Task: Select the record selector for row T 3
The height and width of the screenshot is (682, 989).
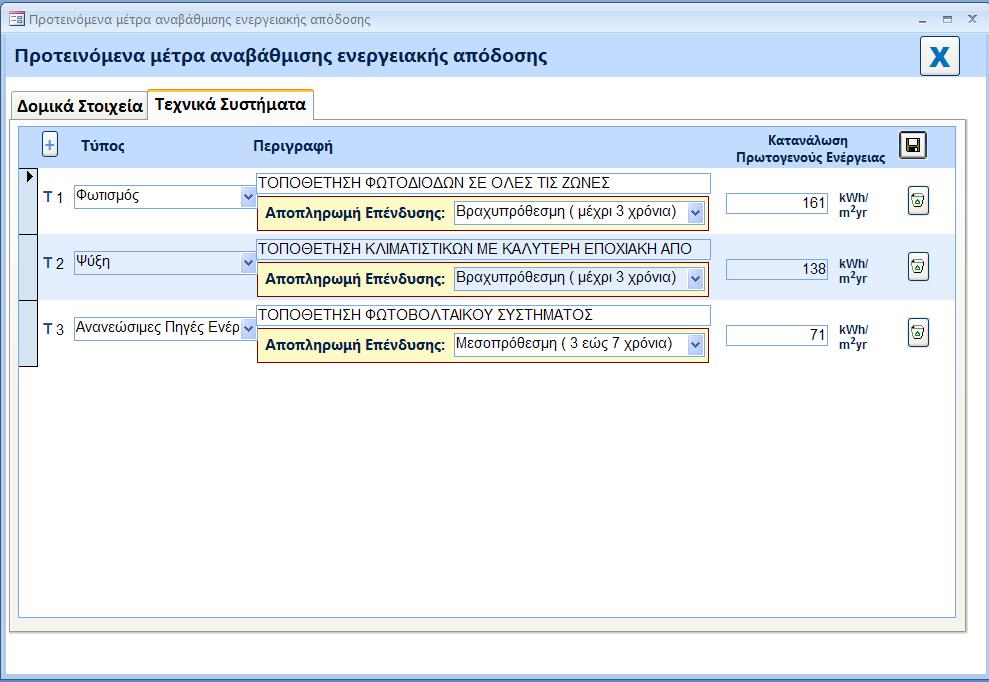Action: (28, 333)
